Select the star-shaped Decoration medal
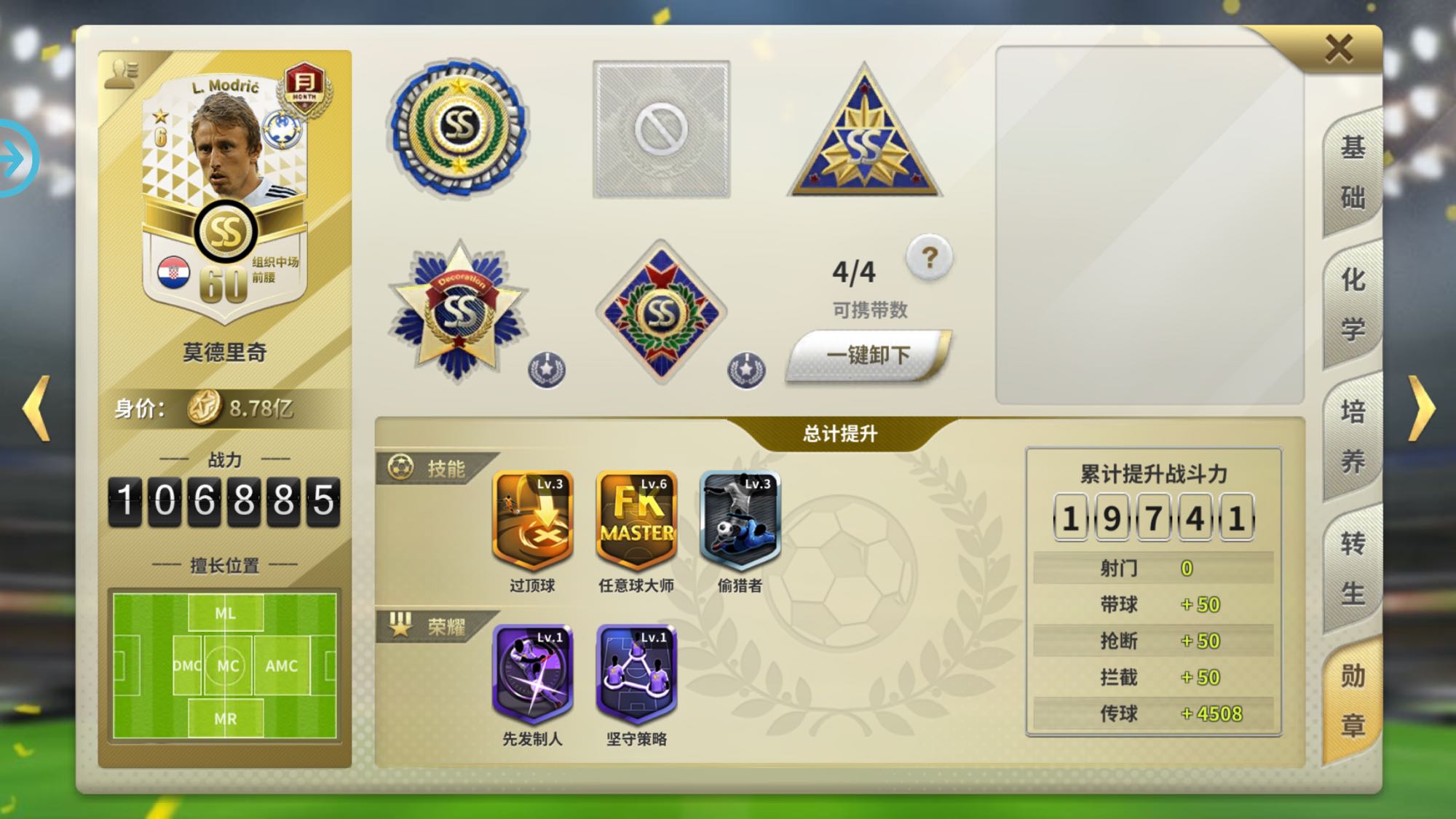This screenshot has height=819, width=1456. [458, 312]
